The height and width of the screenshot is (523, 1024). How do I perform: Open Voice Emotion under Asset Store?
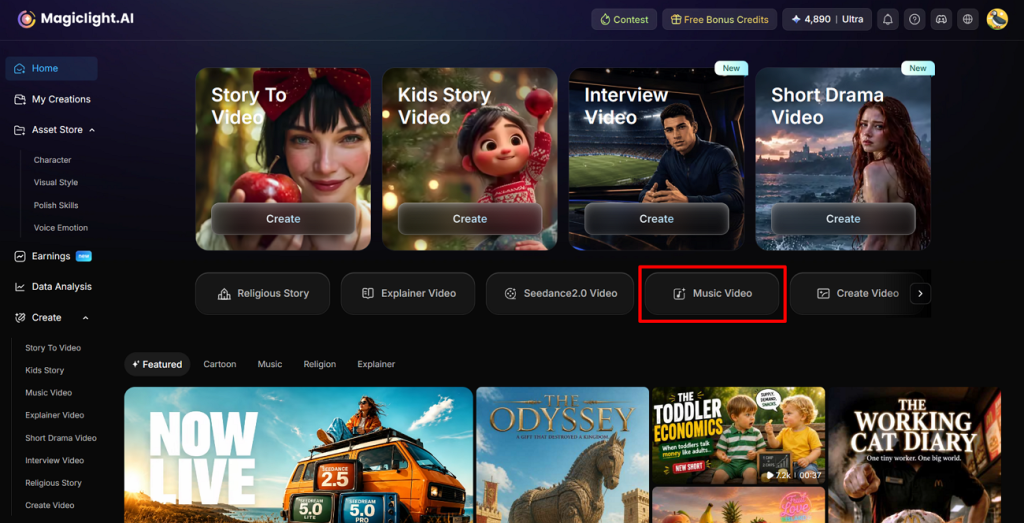60,228
